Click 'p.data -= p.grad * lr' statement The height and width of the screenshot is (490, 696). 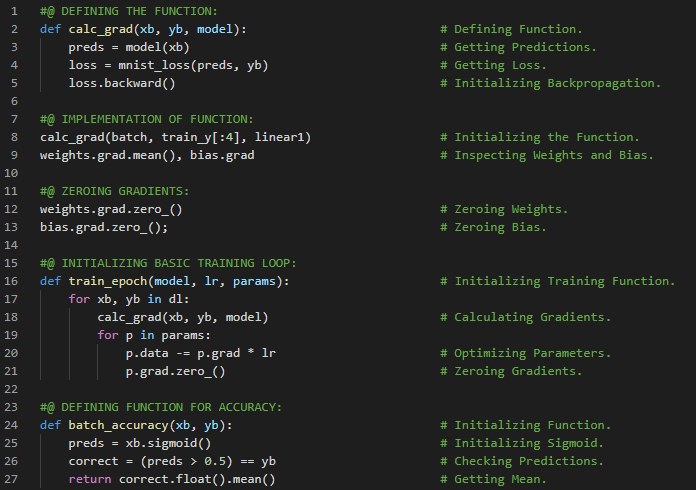coord(200,353)
